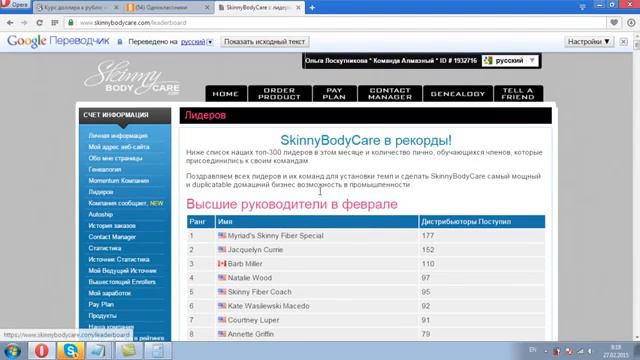Open Статистика sidebar link

tap(105, 248)
